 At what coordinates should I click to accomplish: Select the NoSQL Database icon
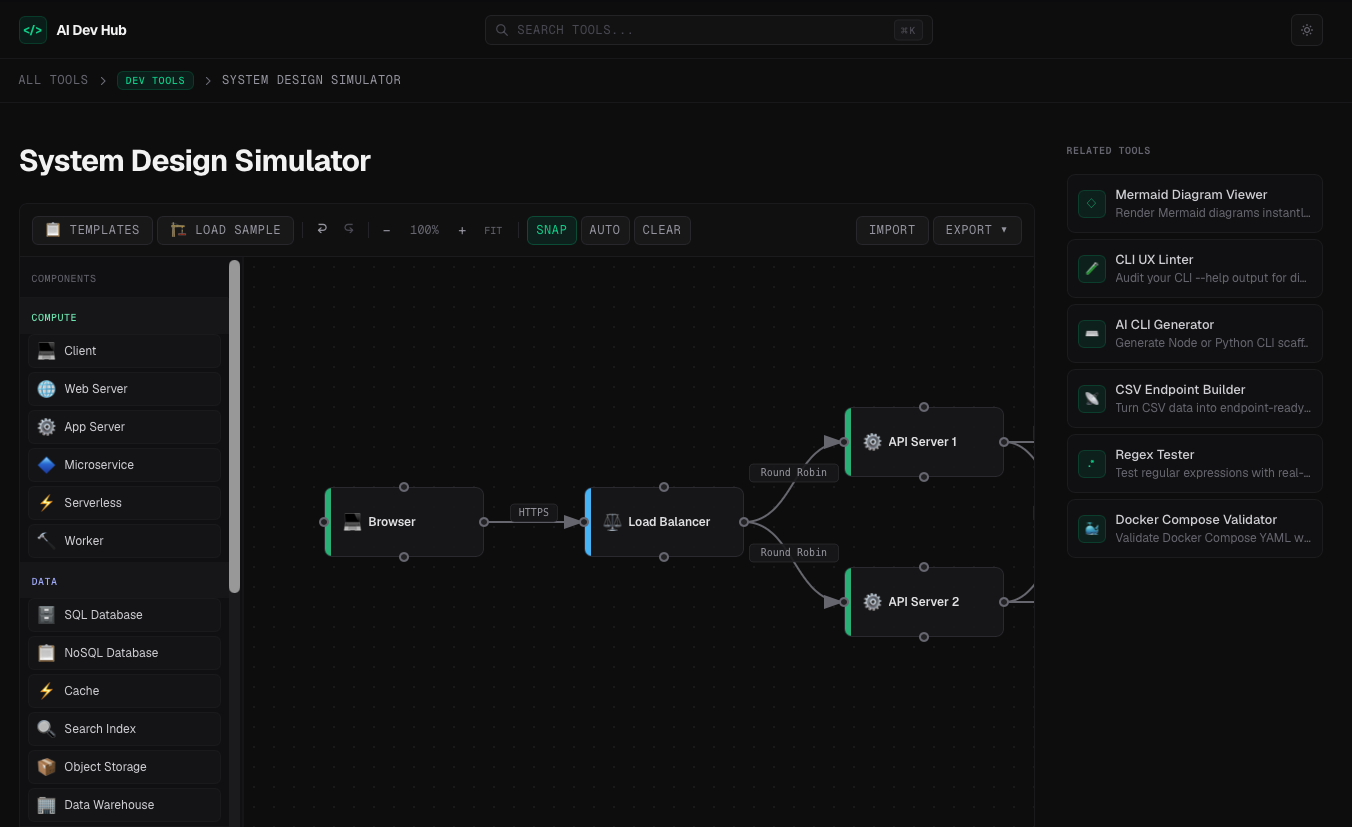click(46, 653)
